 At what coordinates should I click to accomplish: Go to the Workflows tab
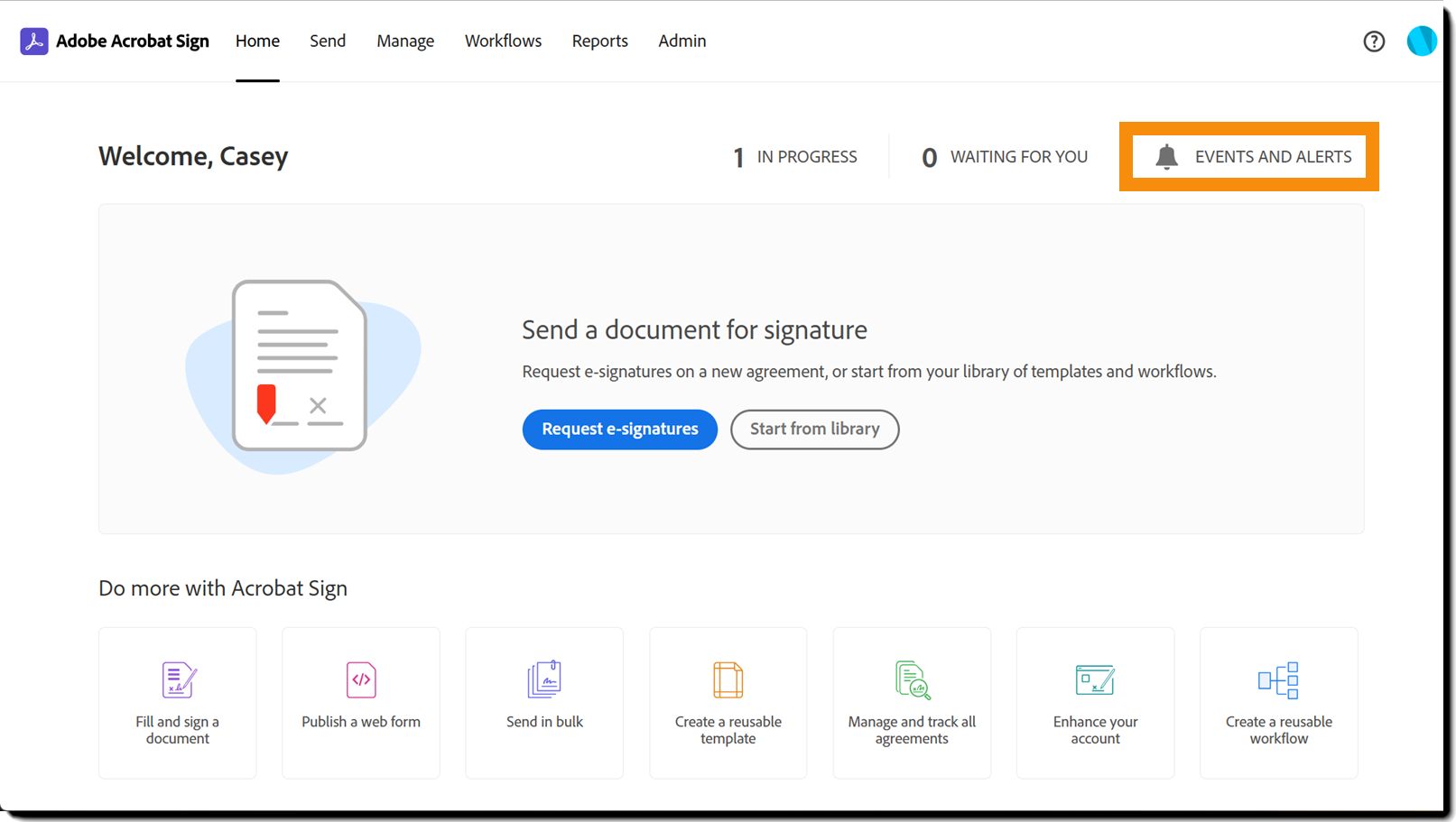[503, 42]
